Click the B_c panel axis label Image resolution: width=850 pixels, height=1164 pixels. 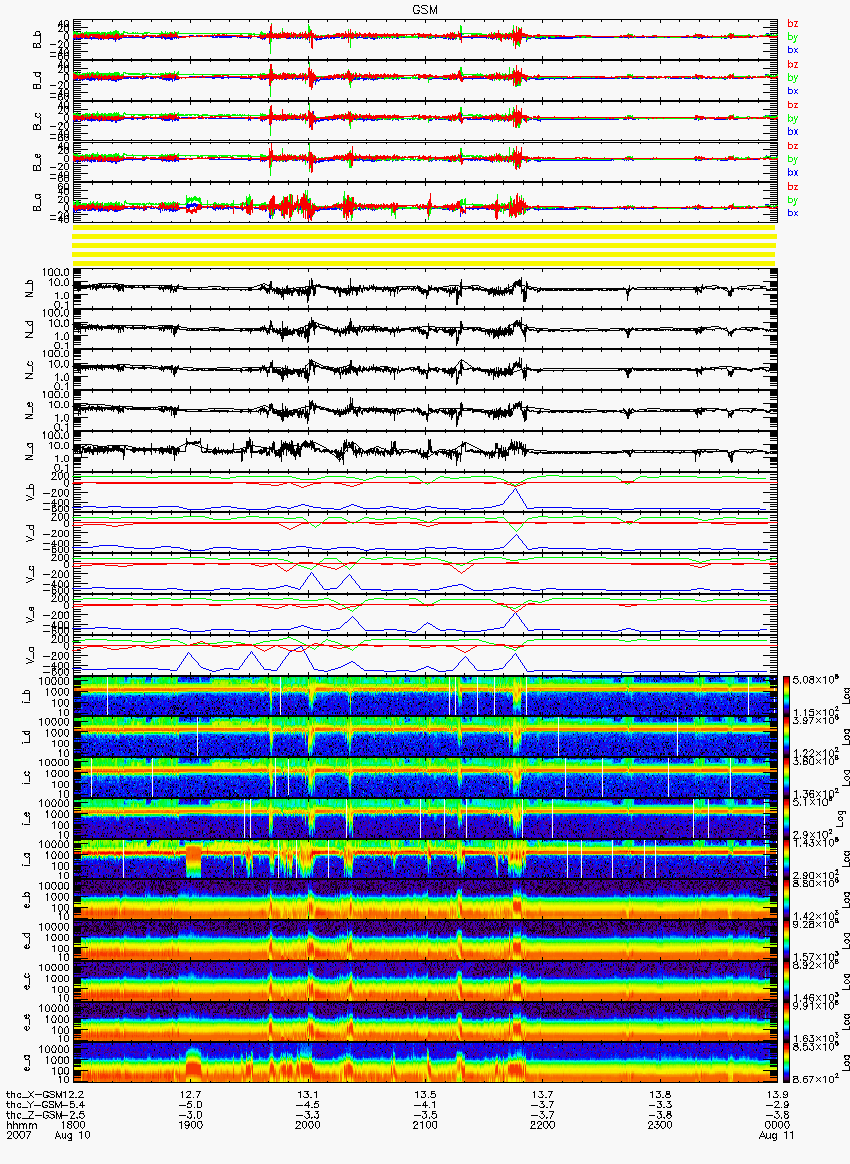point(36,121)
